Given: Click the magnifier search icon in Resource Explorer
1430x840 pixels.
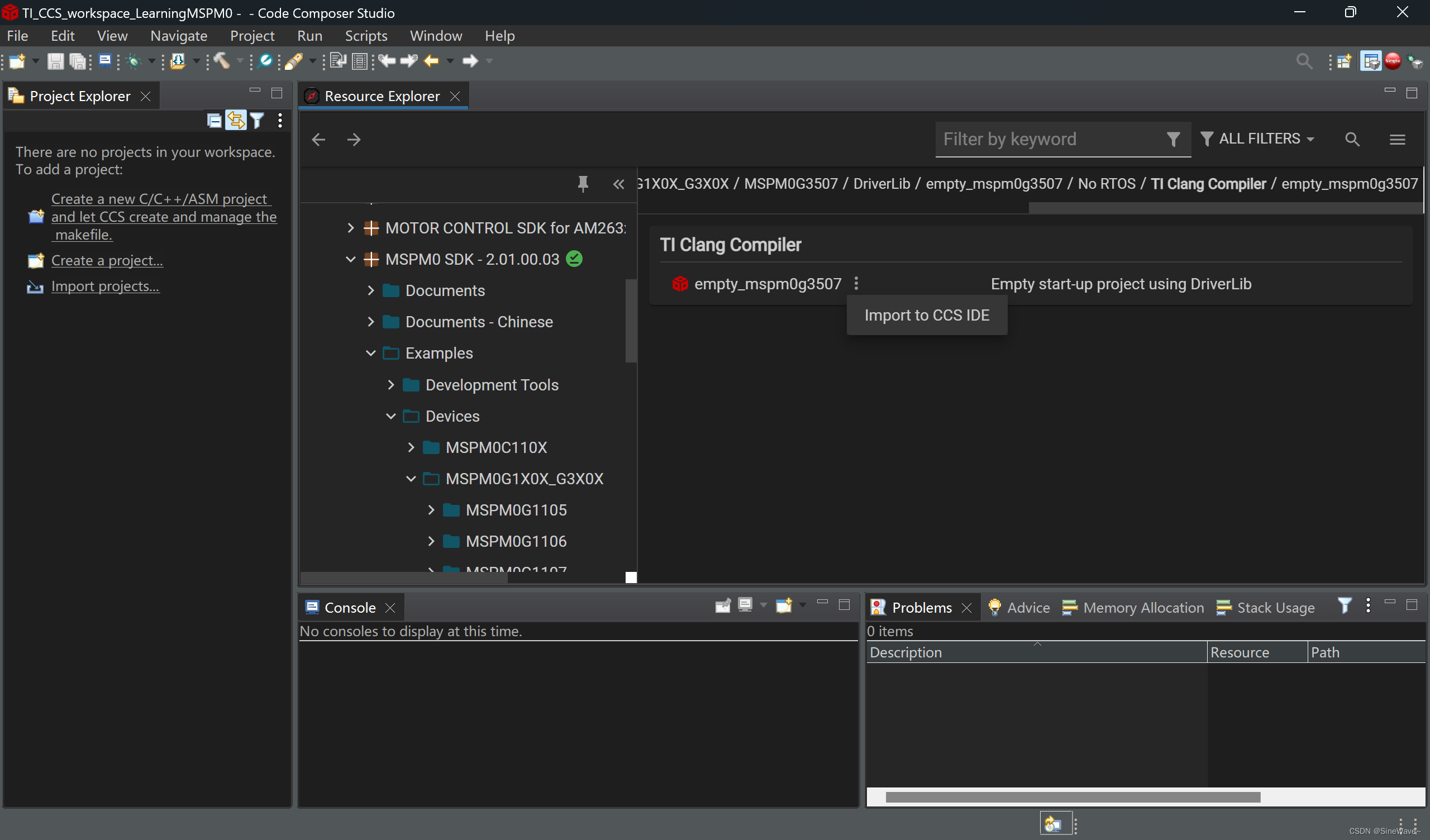Looking at the screenshot, I should 1352,139.
